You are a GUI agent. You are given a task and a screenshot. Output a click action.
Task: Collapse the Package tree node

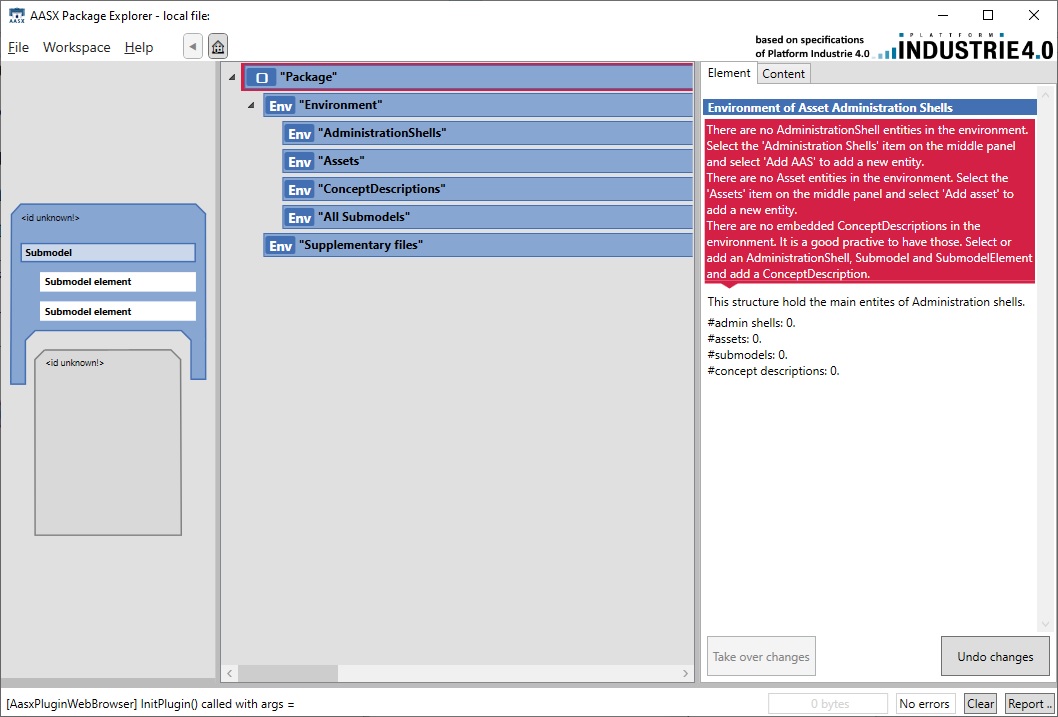[232, 77]
